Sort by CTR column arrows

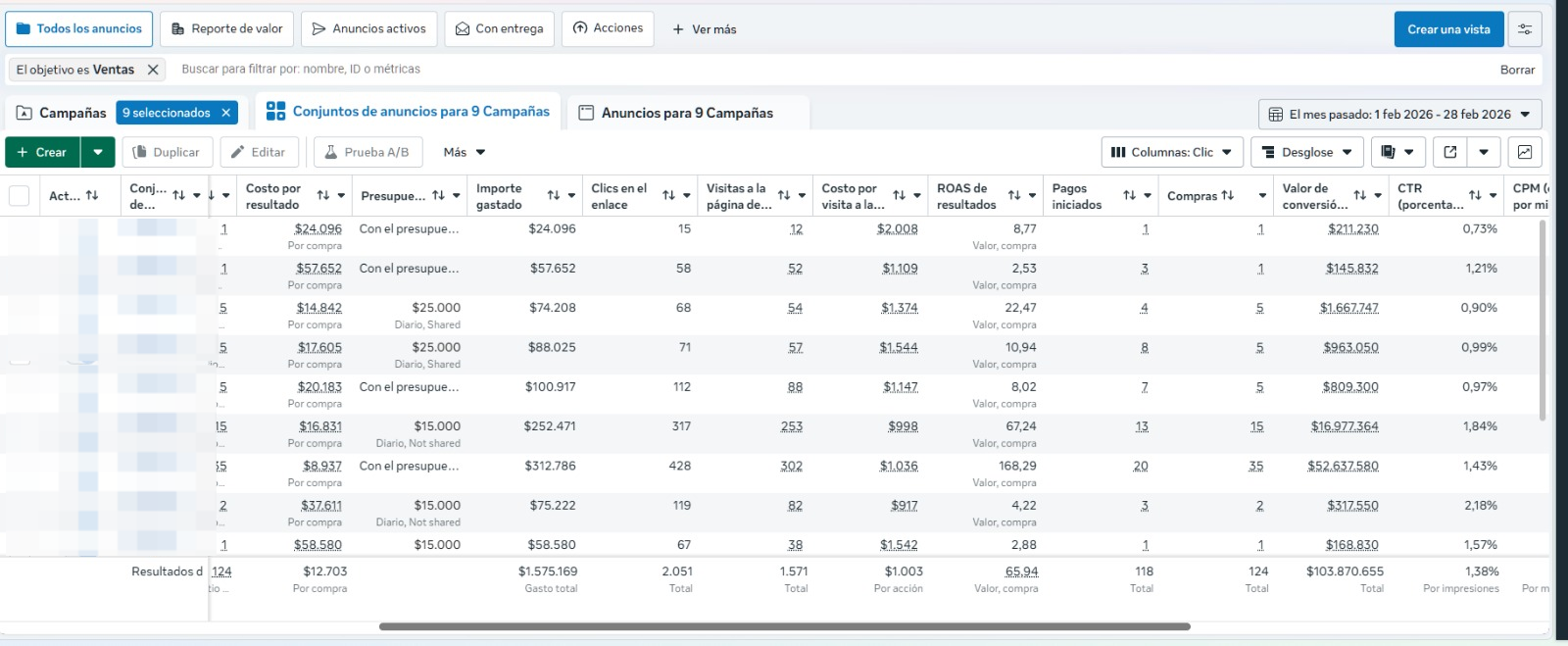(1475, 196)
